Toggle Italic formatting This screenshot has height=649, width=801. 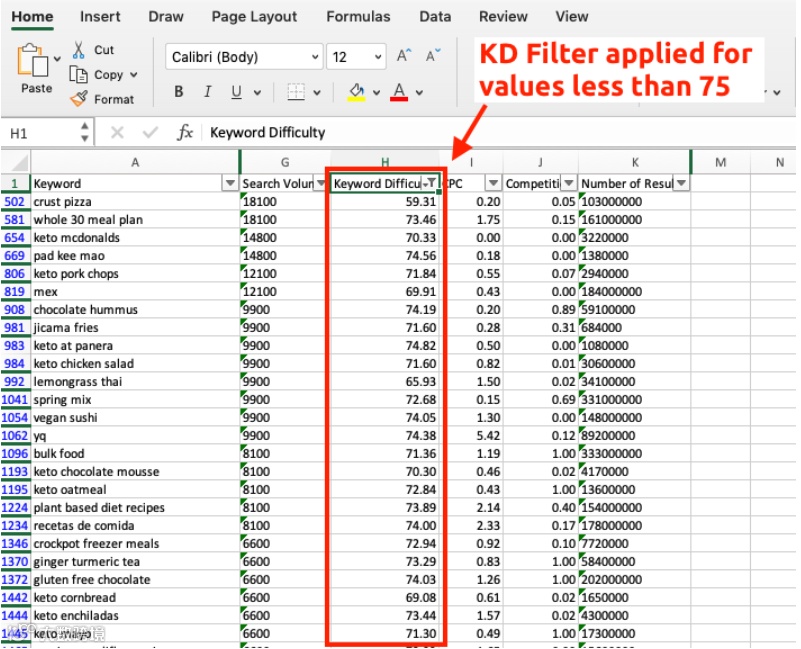[207, 92]
